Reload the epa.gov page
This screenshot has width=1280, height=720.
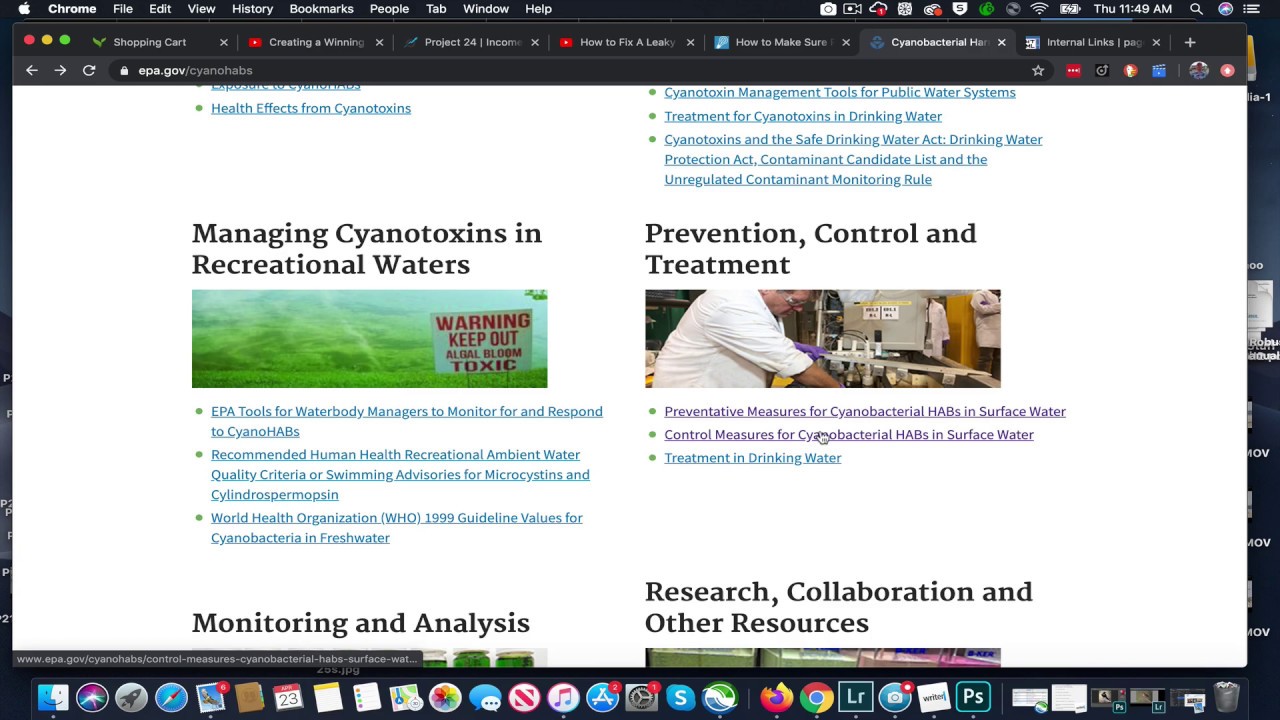[x=89, y=70]
